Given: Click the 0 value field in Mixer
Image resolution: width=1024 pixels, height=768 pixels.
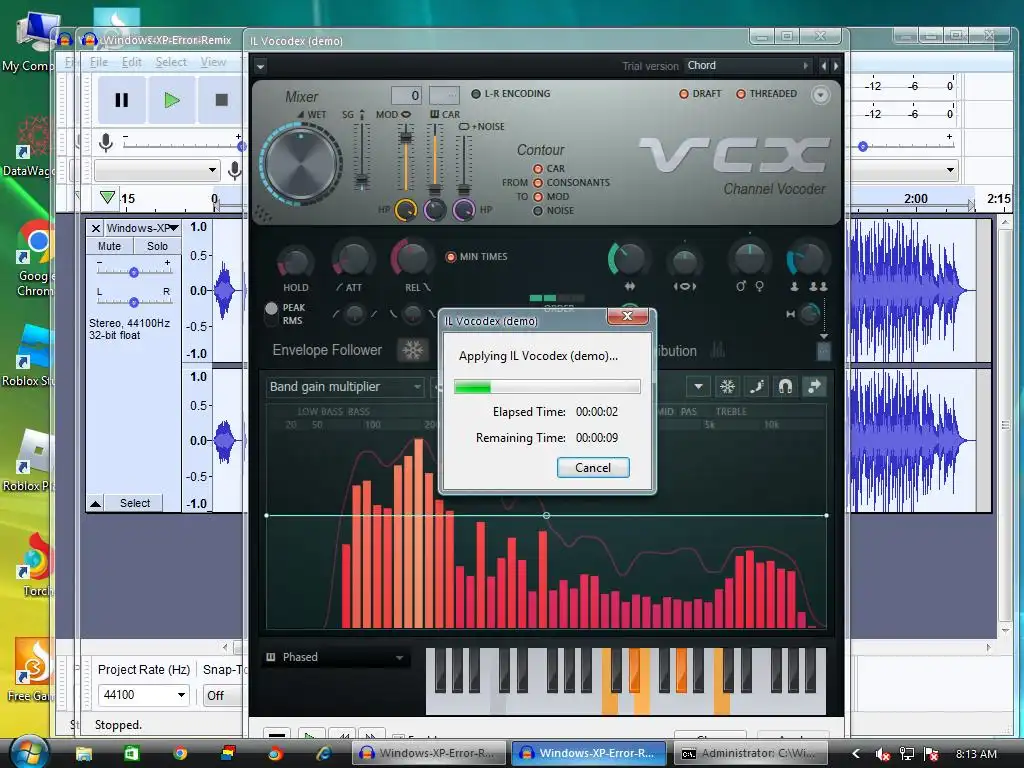Looking at the screenshot, I should 406,95.
